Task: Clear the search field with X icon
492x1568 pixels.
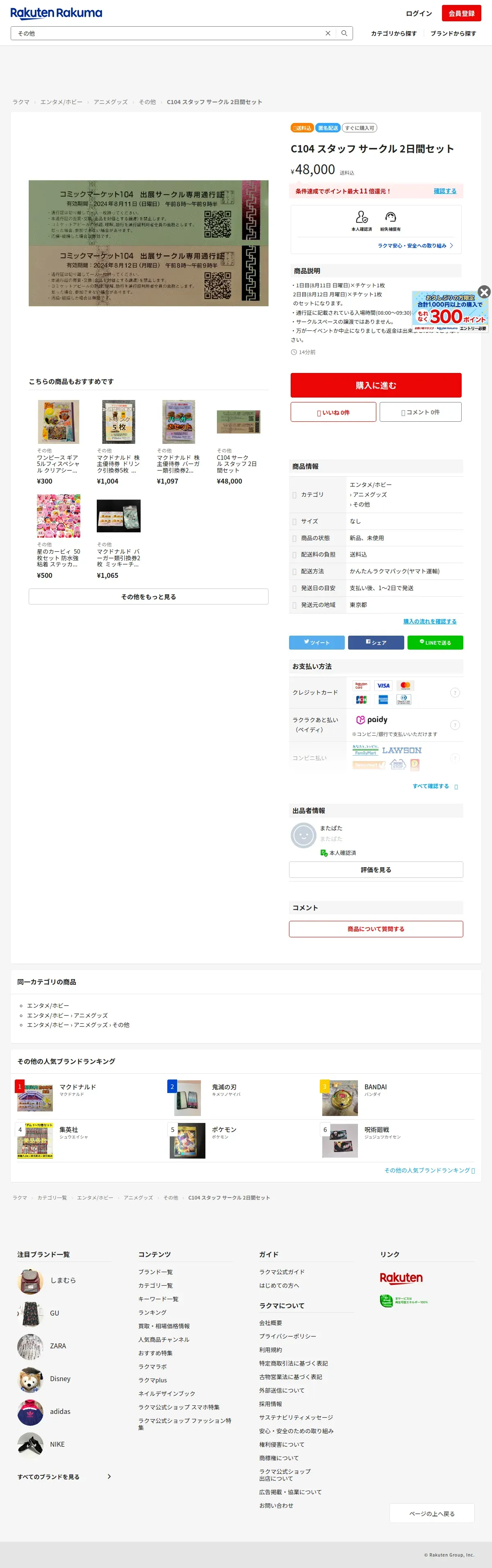Action: pos(328,34)
